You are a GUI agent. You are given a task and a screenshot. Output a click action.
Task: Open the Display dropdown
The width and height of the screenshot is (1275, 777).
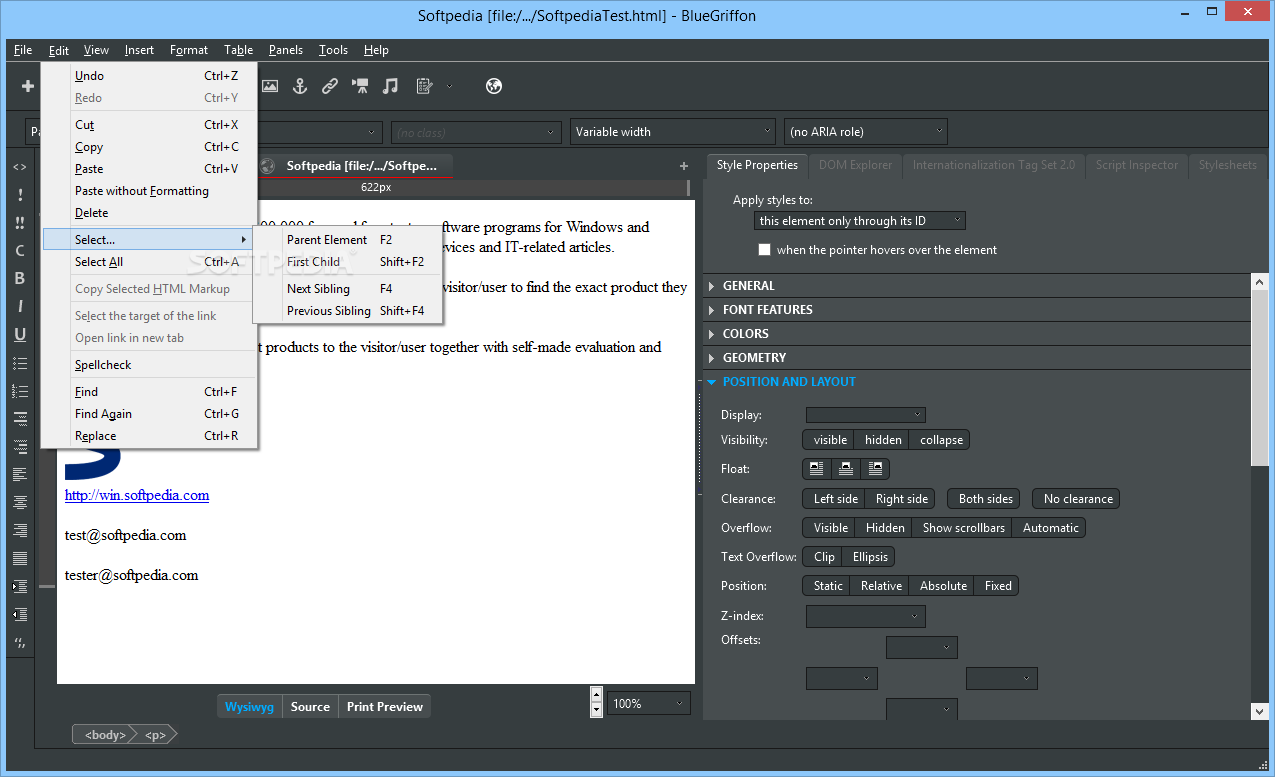pyautogui.click(x=865, y=415)
